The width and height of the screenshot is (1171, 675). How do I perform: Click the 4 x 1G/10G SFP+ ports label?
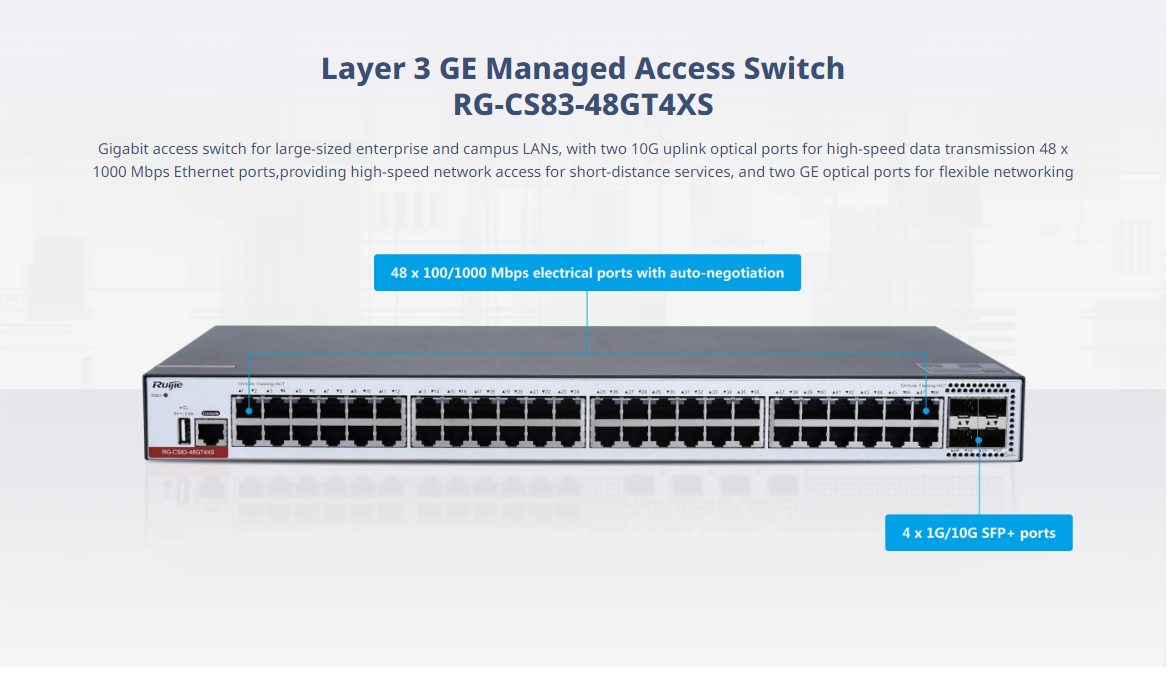[978, 532]
